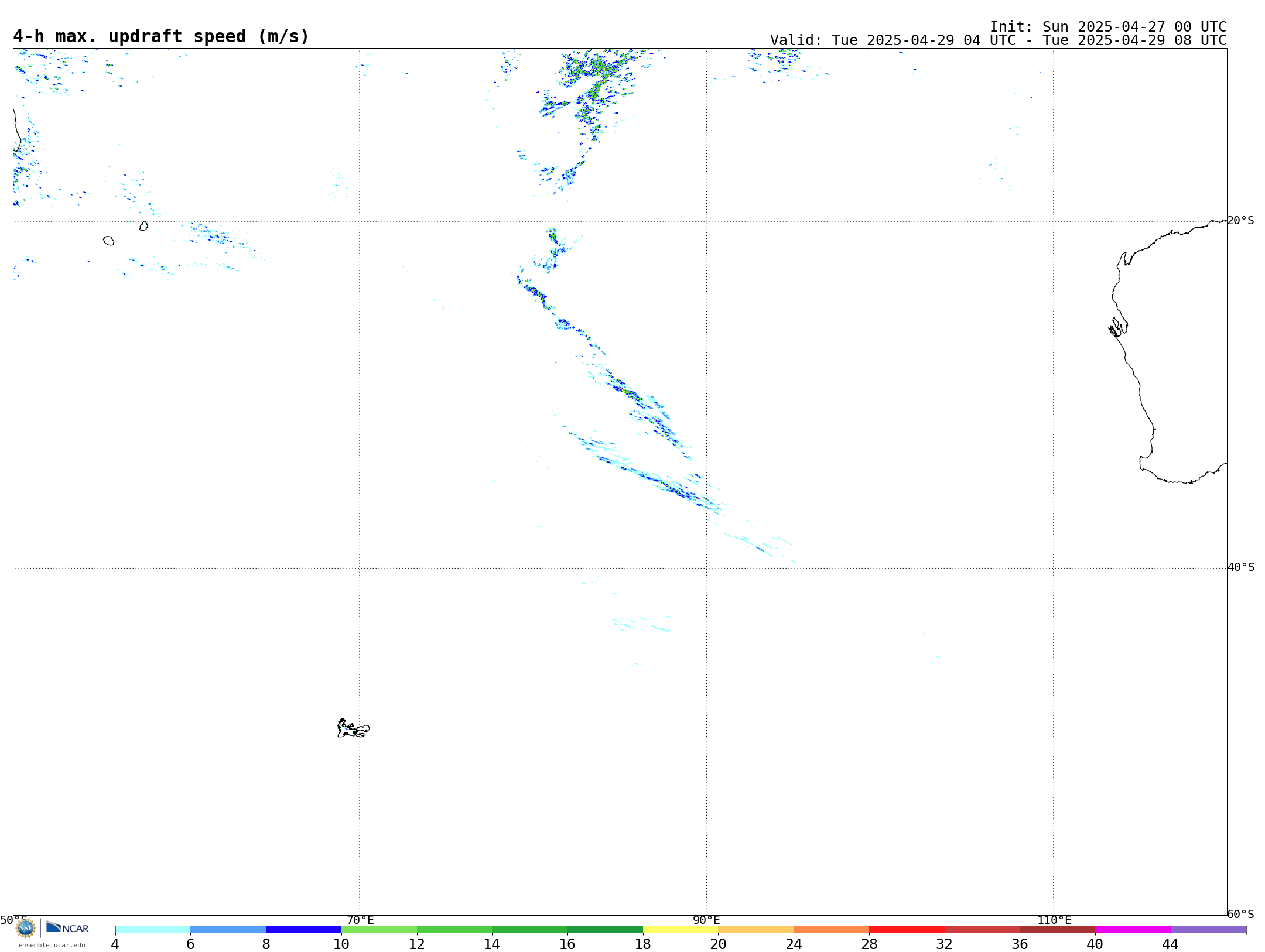Viewport: 1265px width, 952px height.
Task: Click the Mauritius island outline just below 20°S
Action: (x=143, y=226)
